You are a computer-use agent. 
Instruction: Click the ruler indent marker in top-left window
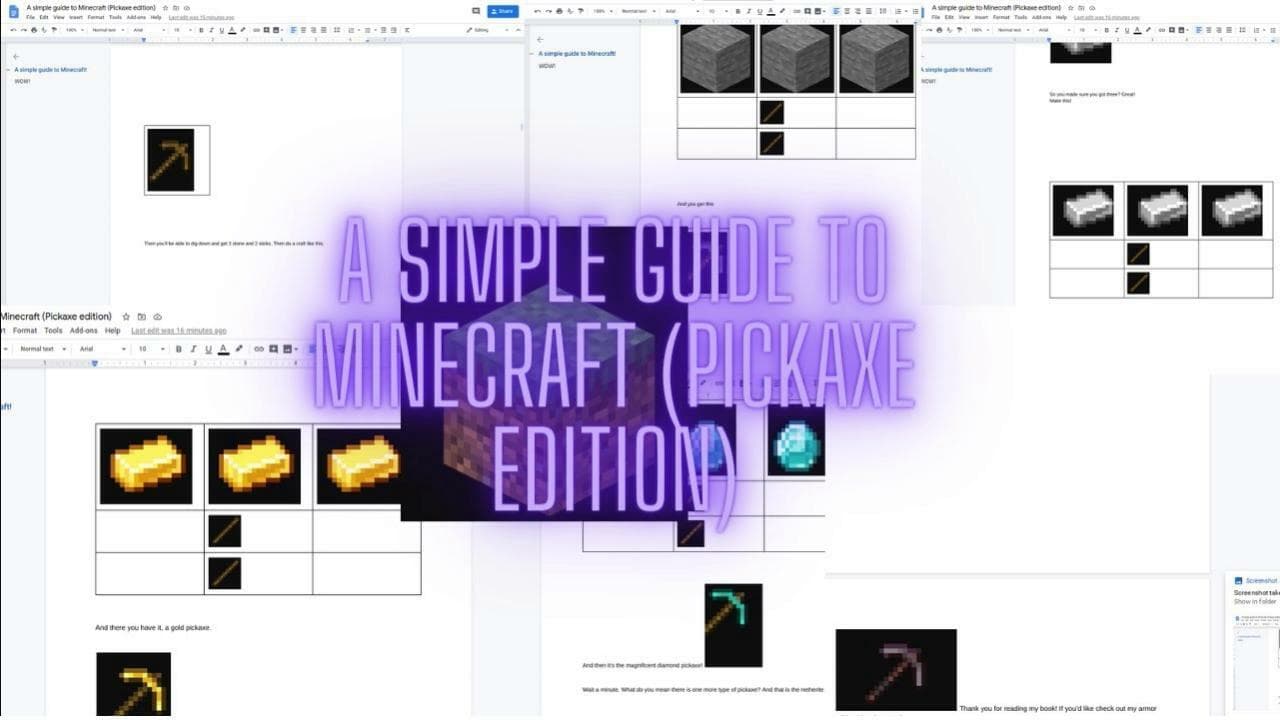point(144,39)
